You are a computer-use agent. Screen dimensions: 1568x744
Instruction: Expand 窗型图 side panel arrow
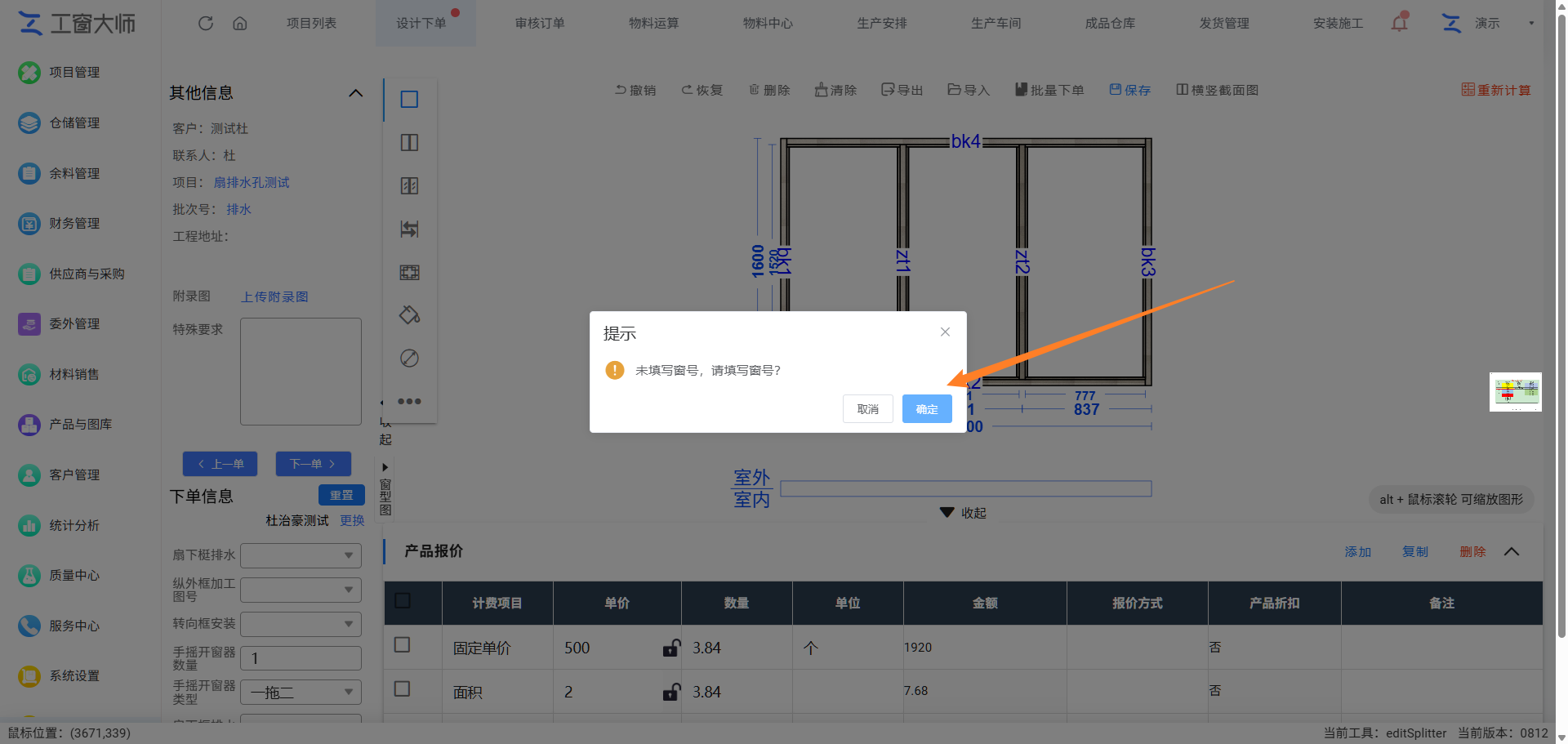[x=385, y=467]
